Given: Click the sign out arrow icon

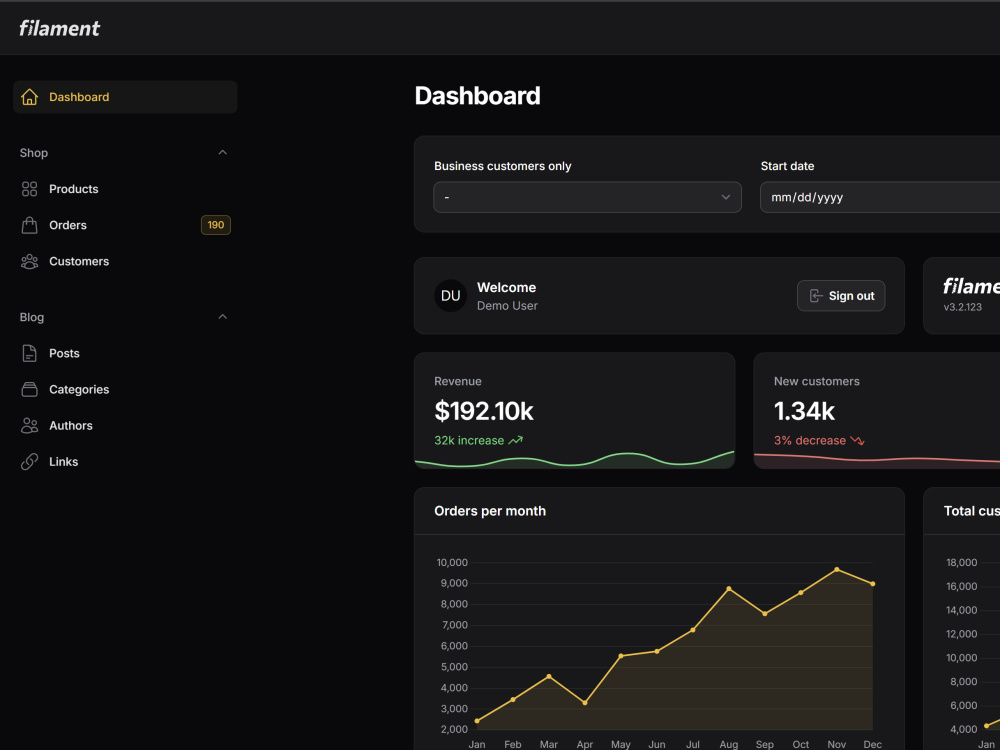Looking at the screenshot, I should coord(816,296).
